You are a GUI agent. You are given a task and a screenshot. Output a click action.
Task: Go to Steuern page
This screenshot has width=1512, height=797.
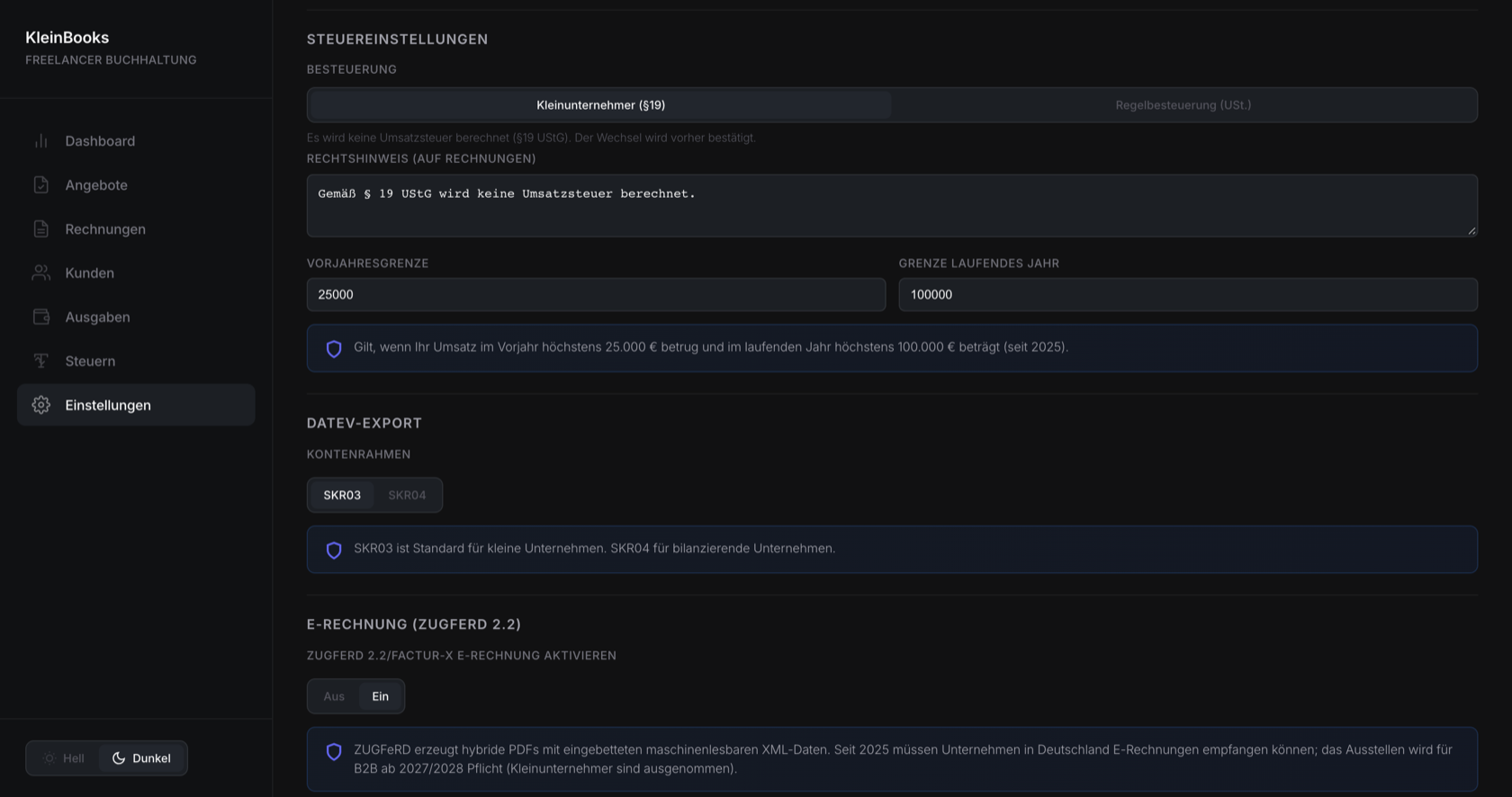click(136, 362)
